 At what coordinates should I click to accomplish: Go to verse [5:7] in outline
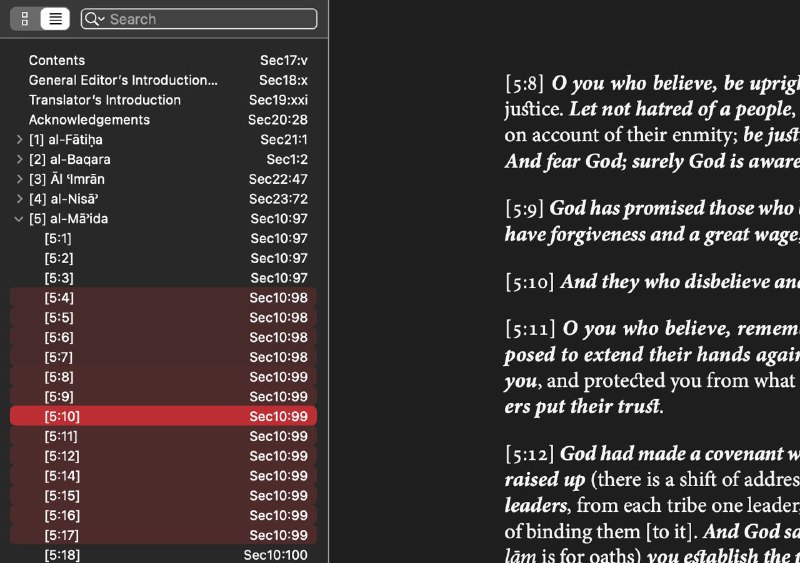tap(163, 357)
